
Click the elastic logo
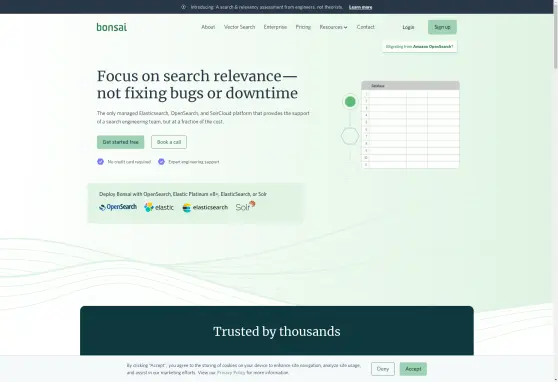point(159,207)
